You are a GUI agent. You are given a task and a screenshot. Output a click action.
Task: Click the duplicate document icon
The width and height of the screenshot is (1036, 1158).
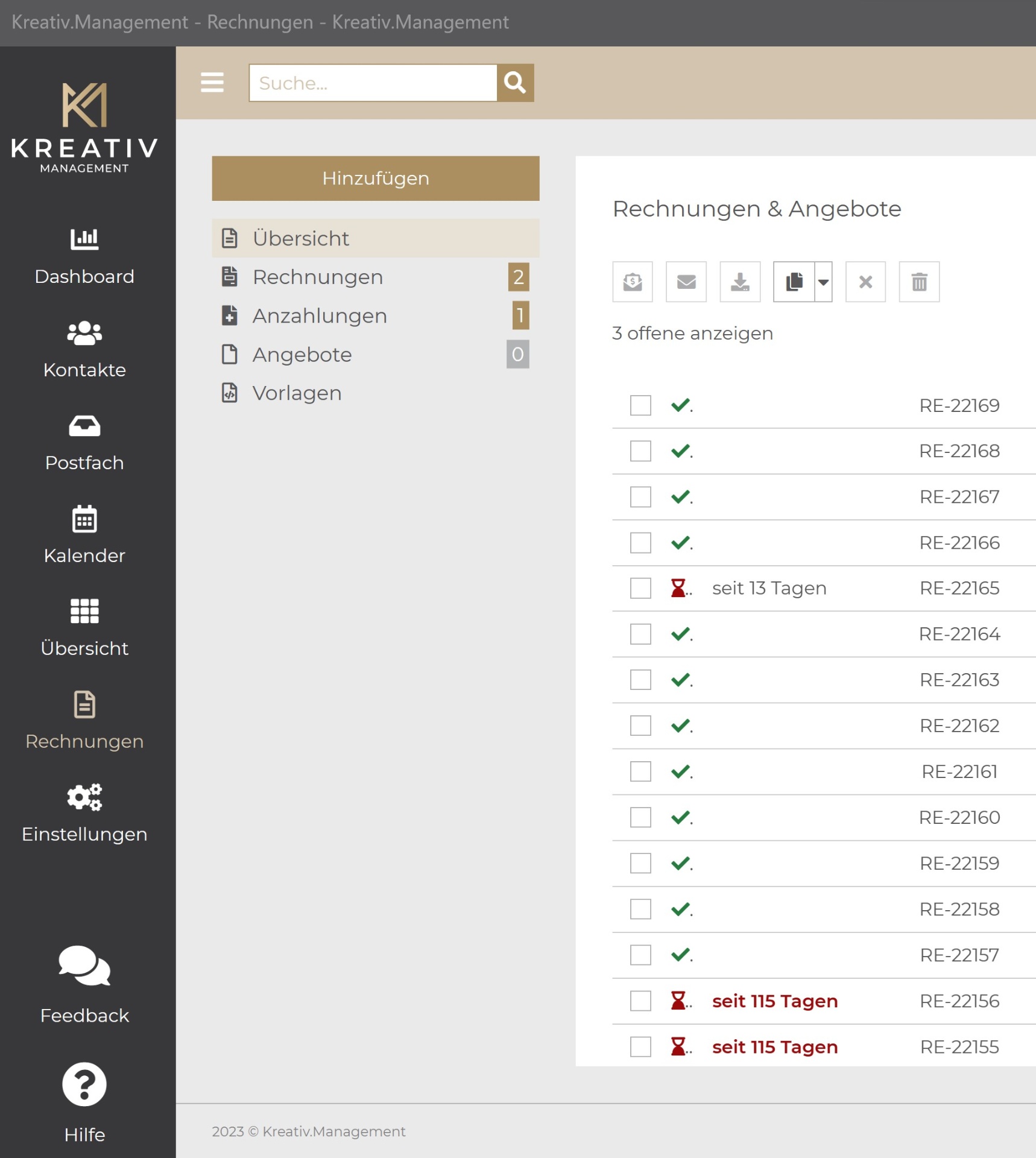click(794, 282)
